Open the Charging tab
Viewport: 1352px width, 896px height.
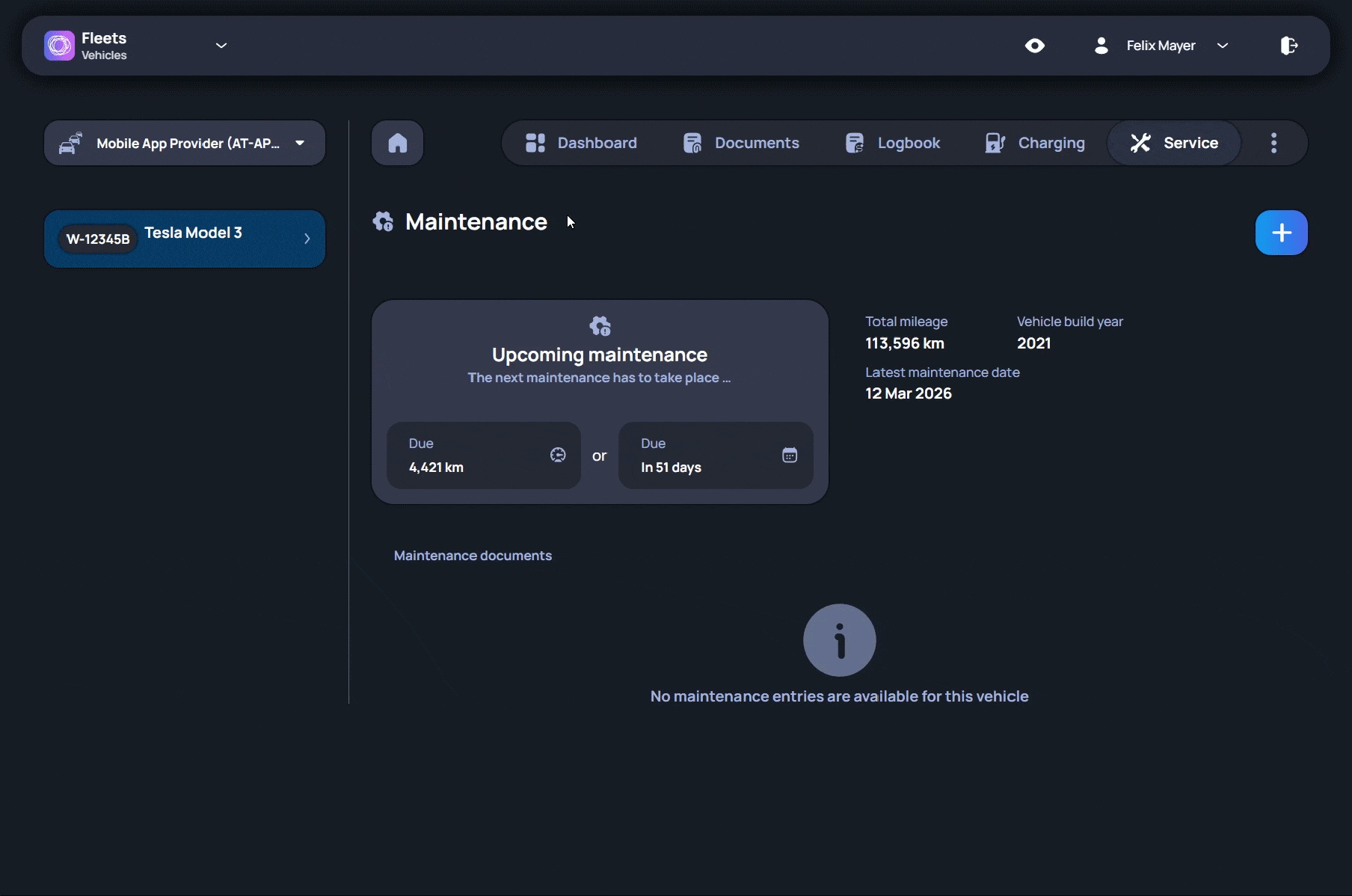click(x=1035, y=143)
